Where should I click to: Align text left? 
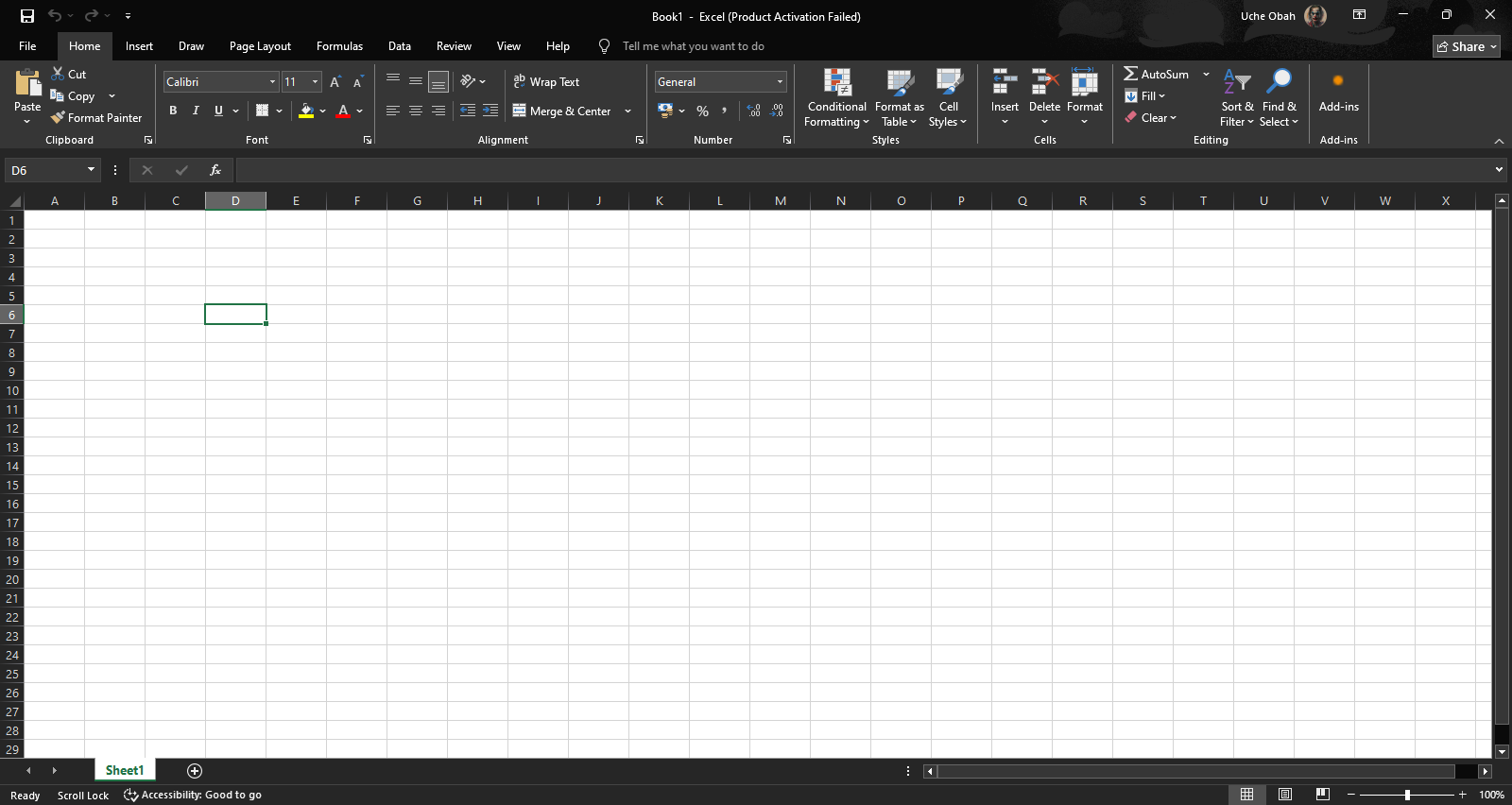[393, 111]
